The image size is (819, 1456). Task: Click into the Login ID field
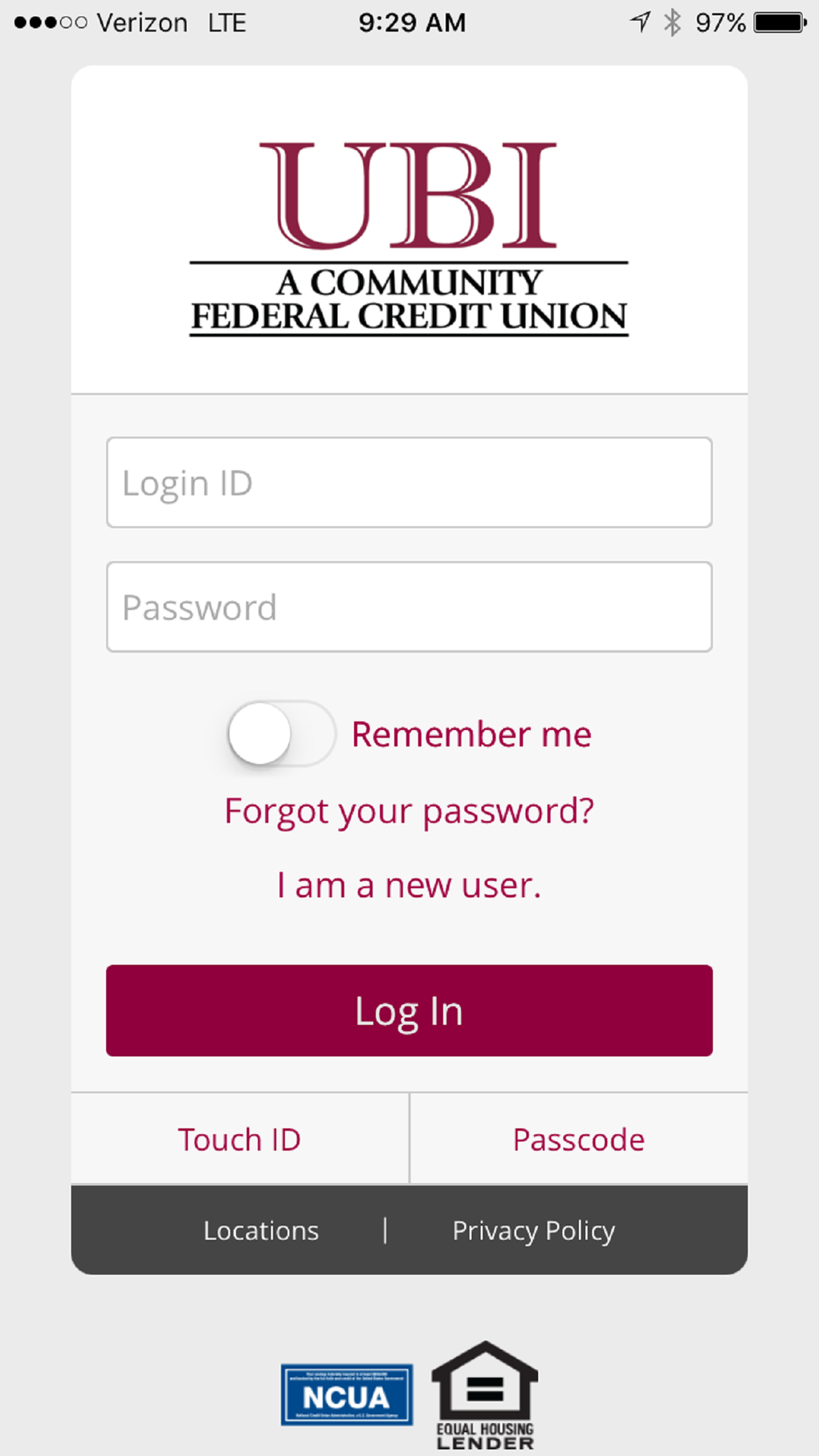[x=409, y=483]
